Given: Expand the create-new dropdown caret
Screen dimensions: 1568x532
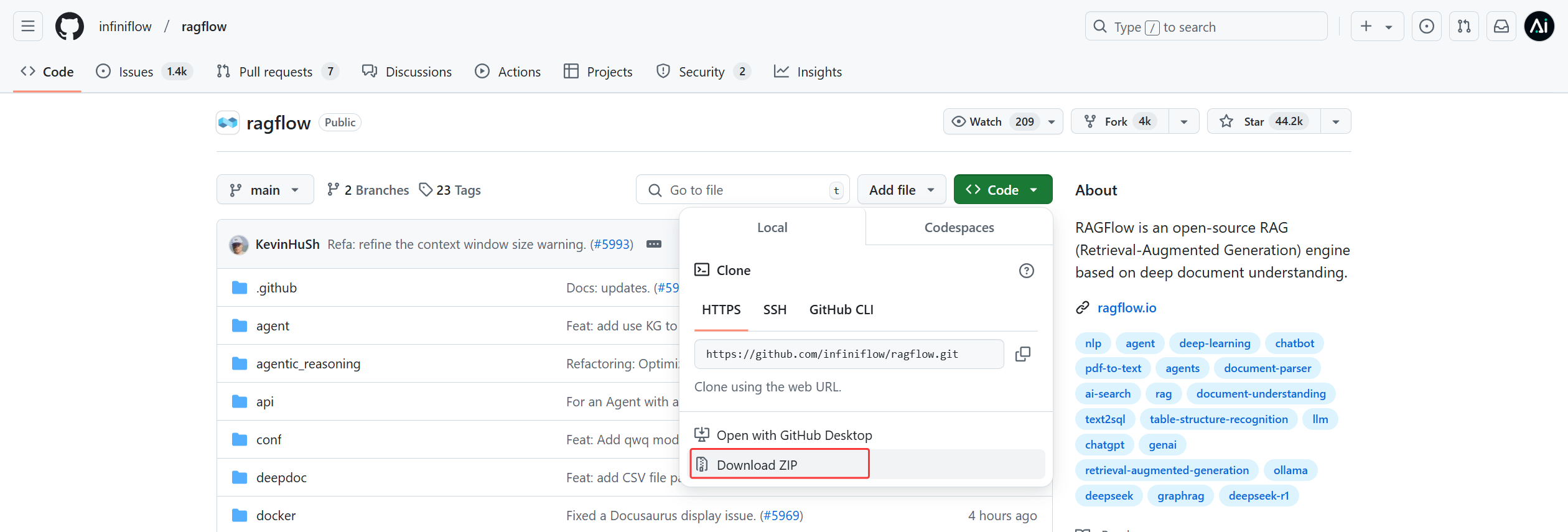Looking at the screenshot, I should click(x=1389, y=27).
